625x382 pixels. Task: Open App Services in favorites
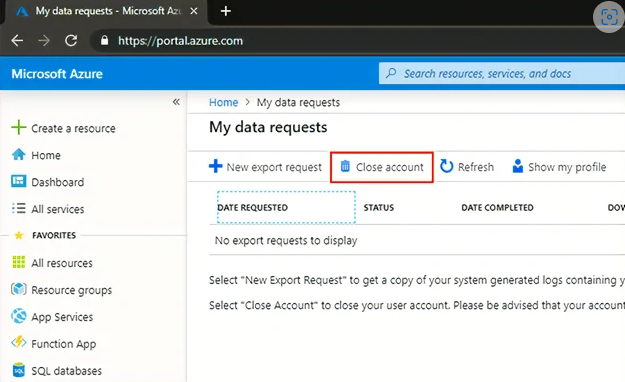tap(52, 317)
